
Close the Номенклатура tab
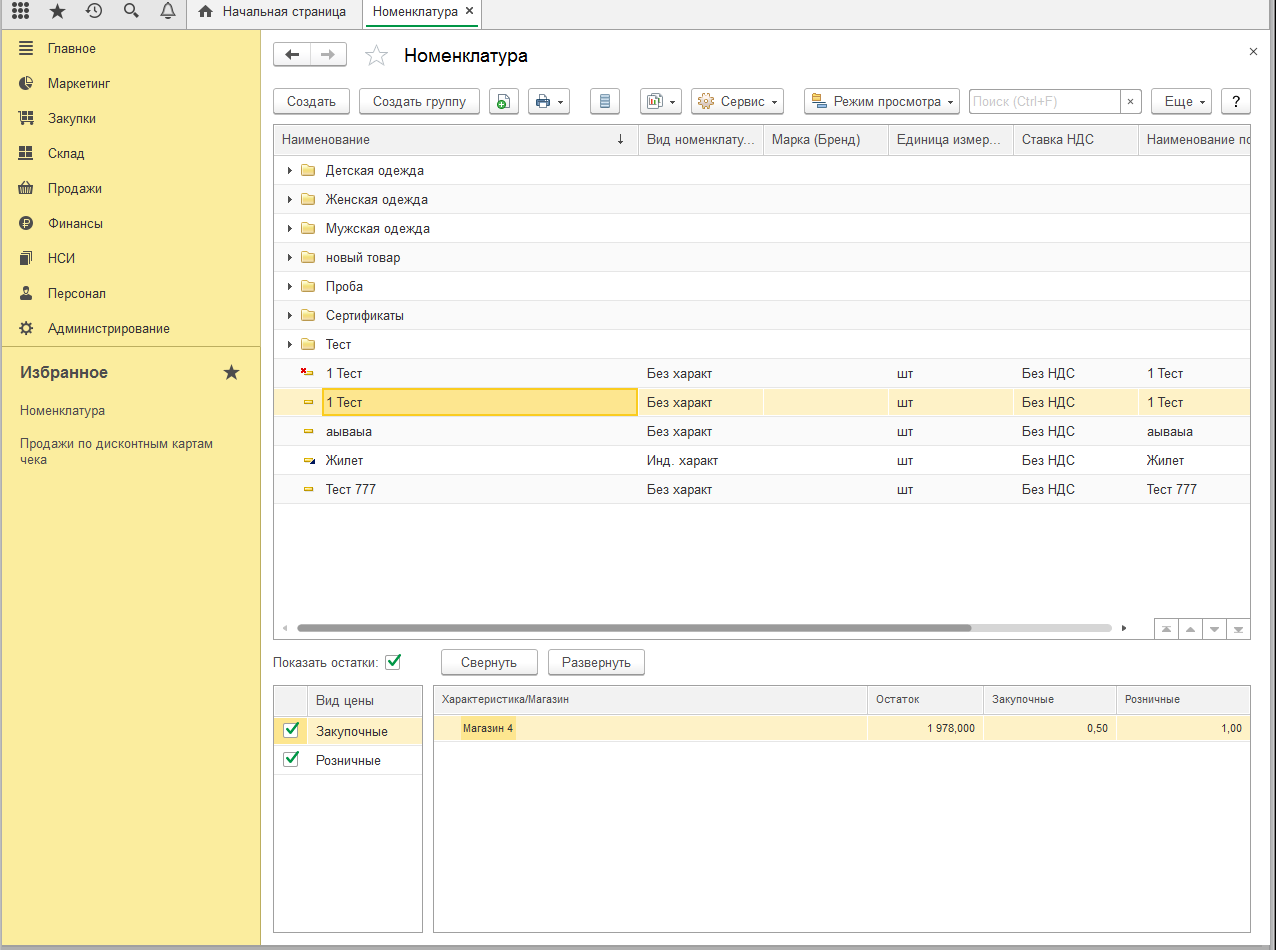click(x=469, y=11)
